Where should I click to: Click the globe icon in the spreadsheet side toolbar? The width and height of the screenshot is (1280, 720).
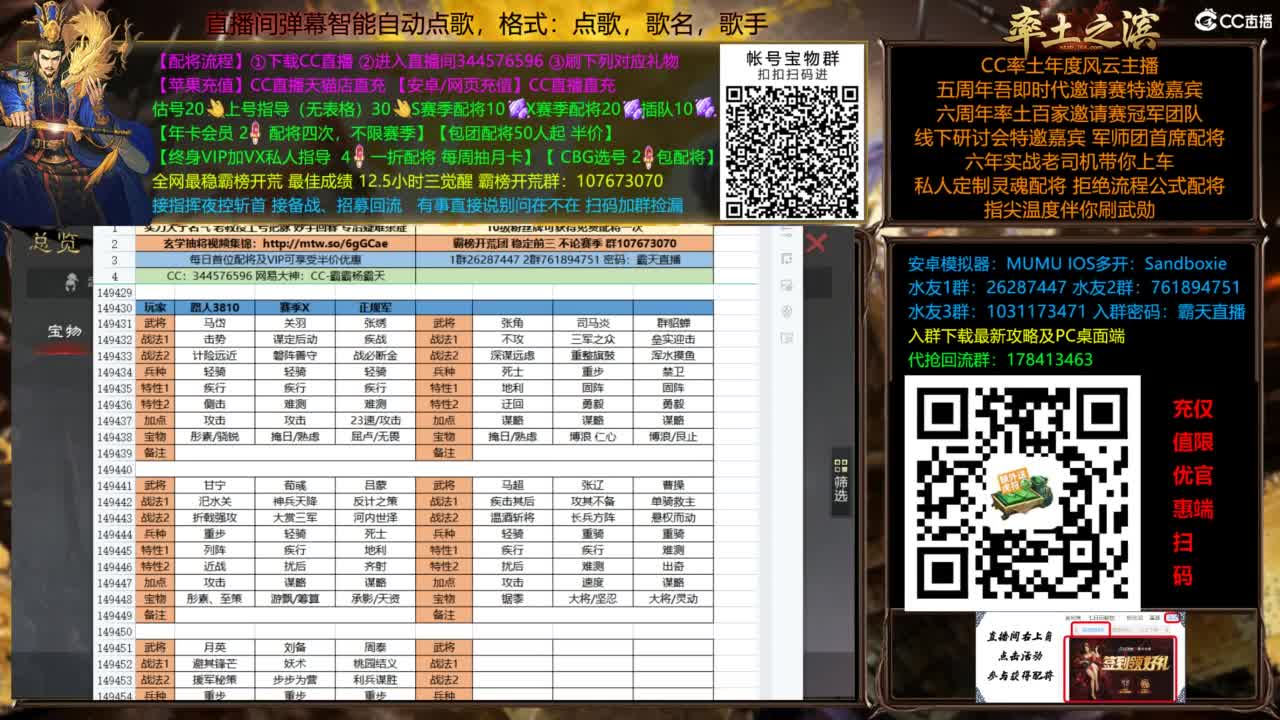pyautogui.click(x=787, y=310)
